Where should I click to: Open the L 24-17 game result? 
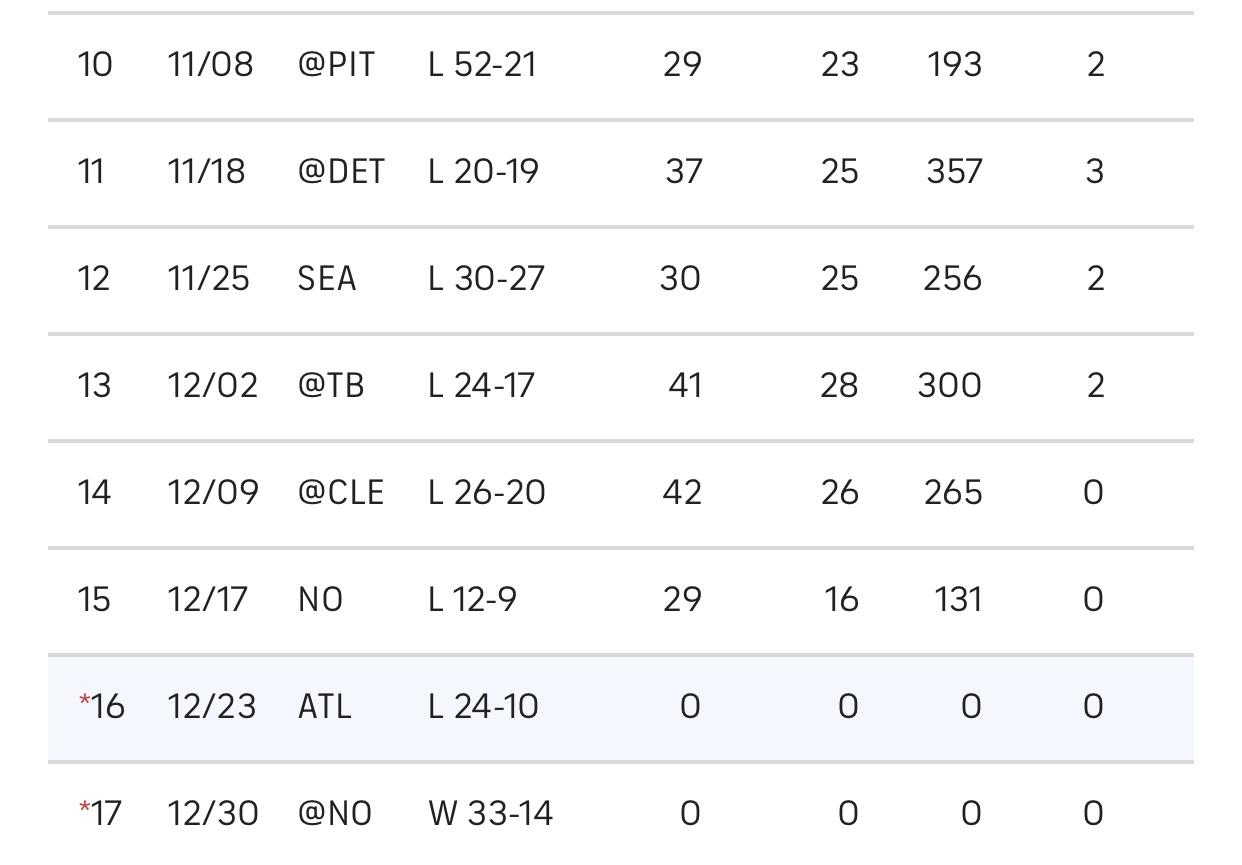[x=481, y=386]
